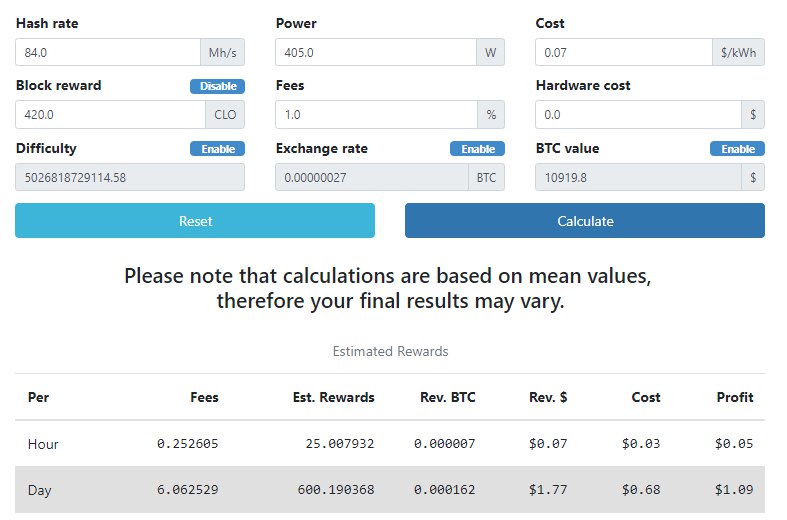Click the Cost column header in table
The height and width of the screenshot is (520, 787).
click(646, 397)
